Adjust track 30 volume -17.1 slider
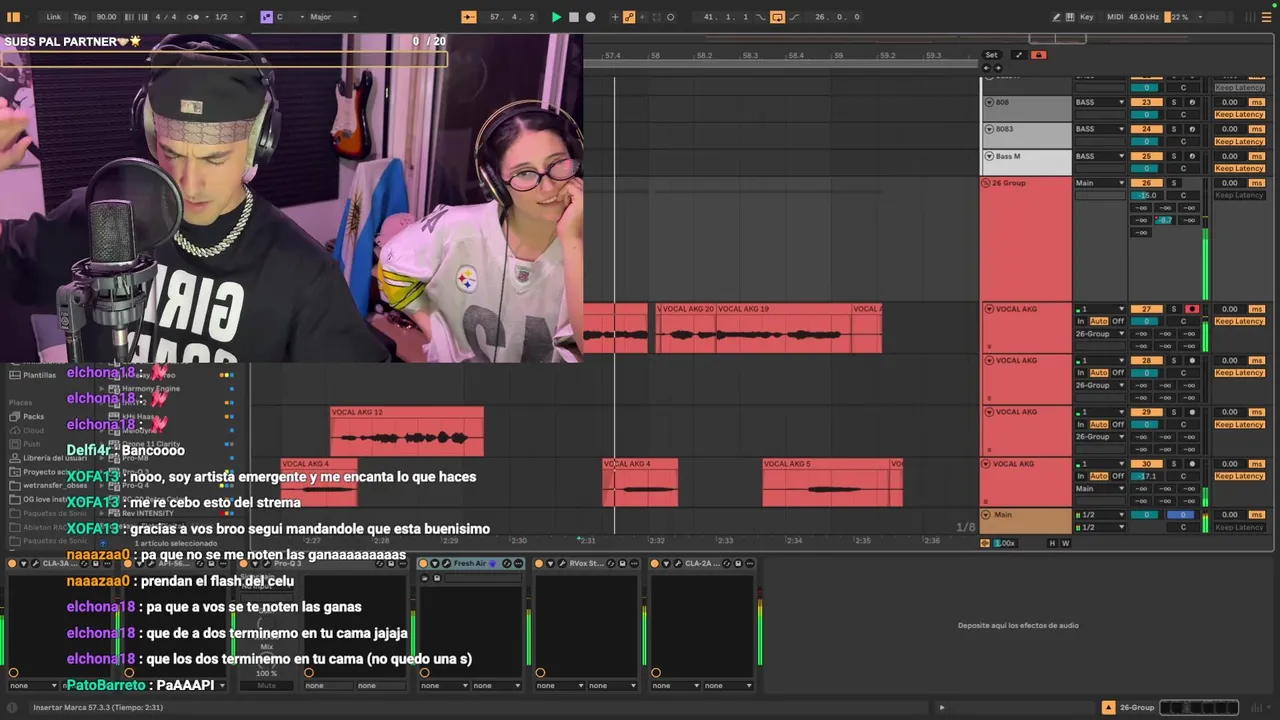The width and height of the screenshot is (1280, 720). coord(1146,476)
